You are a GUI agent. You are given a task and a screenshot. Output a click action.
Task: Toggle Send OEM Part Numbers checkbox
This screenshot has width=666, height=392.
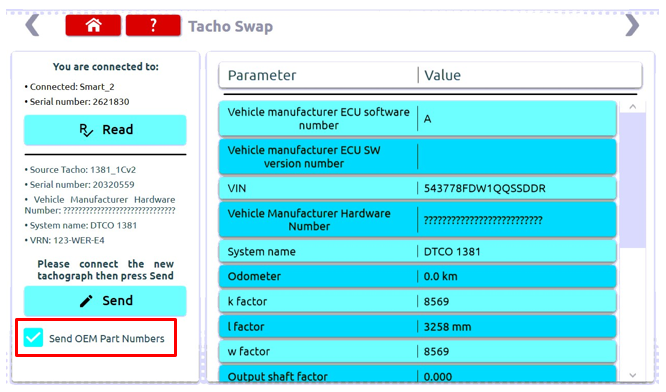click(x=34, y=338)
